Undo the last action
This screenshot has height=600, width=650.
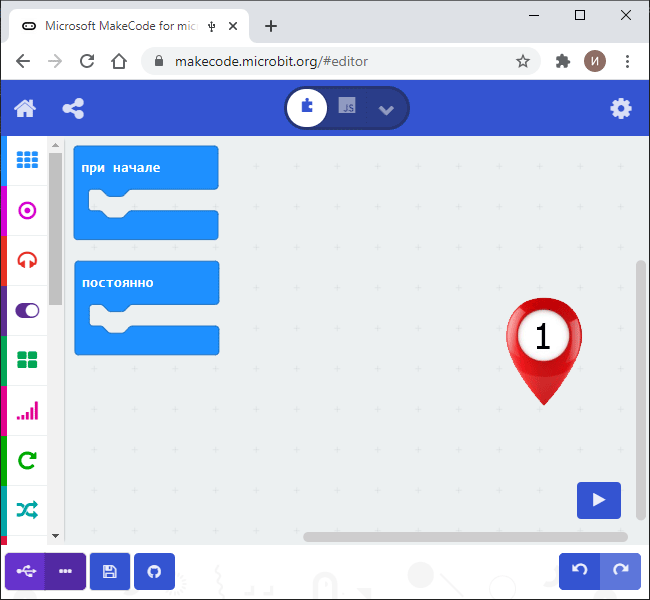coord(579,571)
